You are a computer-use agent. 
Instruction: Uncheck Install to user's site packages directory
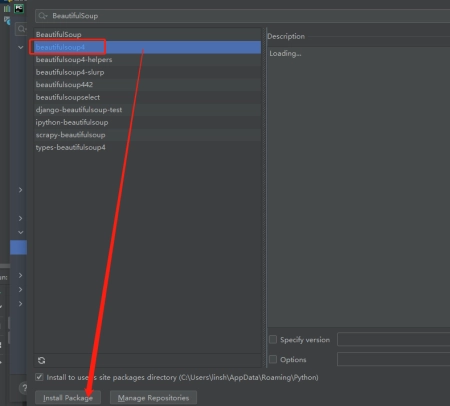click(39, 377)
